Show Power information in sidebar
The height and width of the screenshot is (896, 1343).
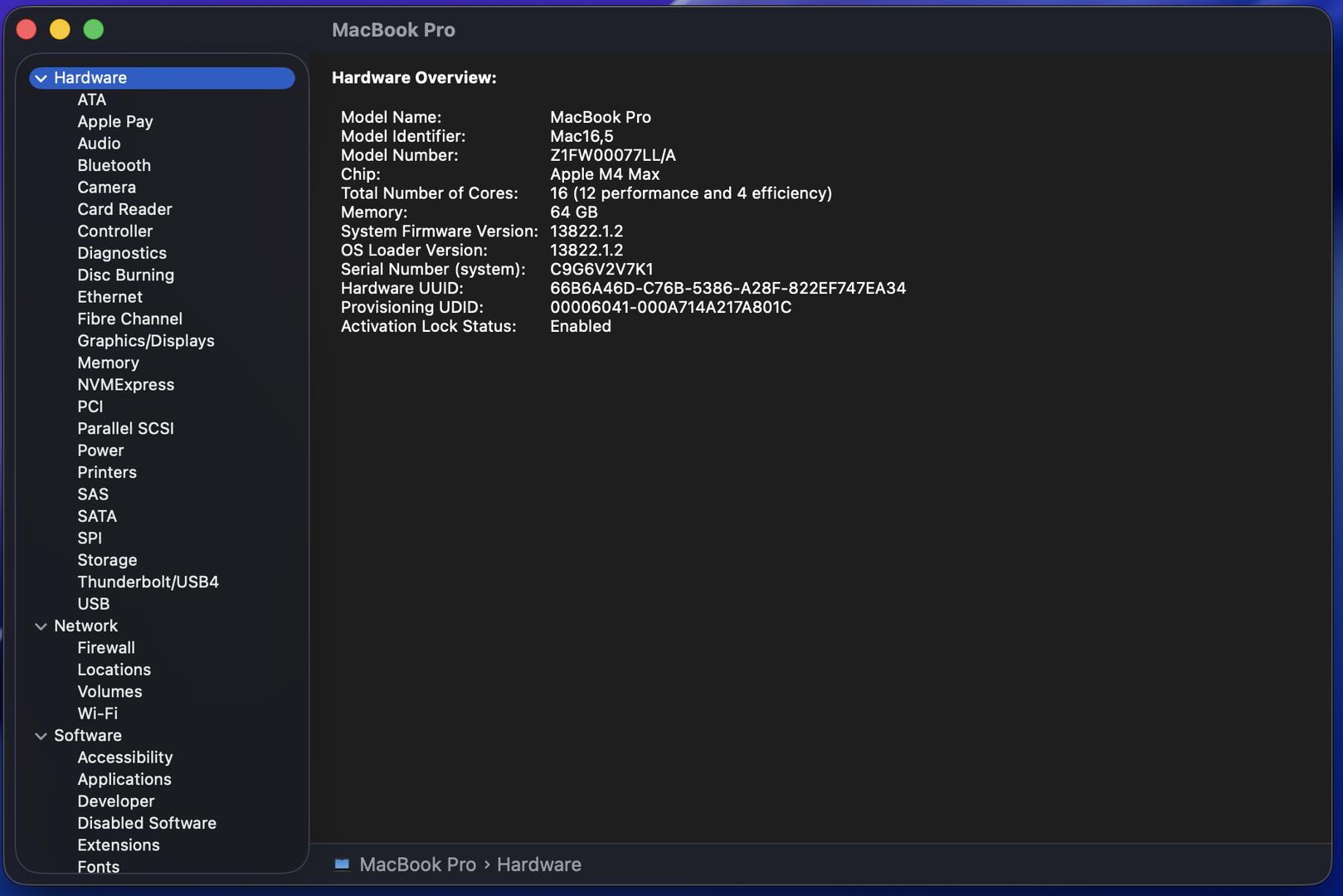tap(100, 450)
